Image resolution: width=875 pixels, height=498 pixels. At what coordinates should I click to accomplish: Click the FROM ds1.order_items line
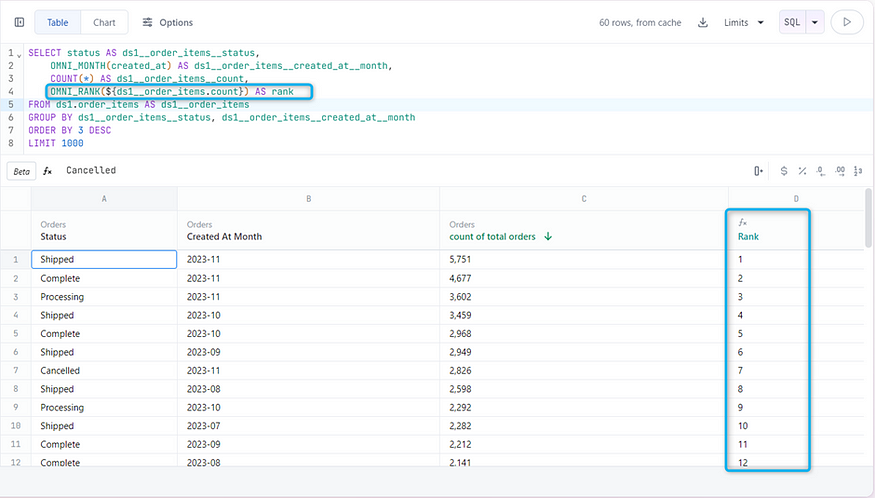[x=139, y=105]
